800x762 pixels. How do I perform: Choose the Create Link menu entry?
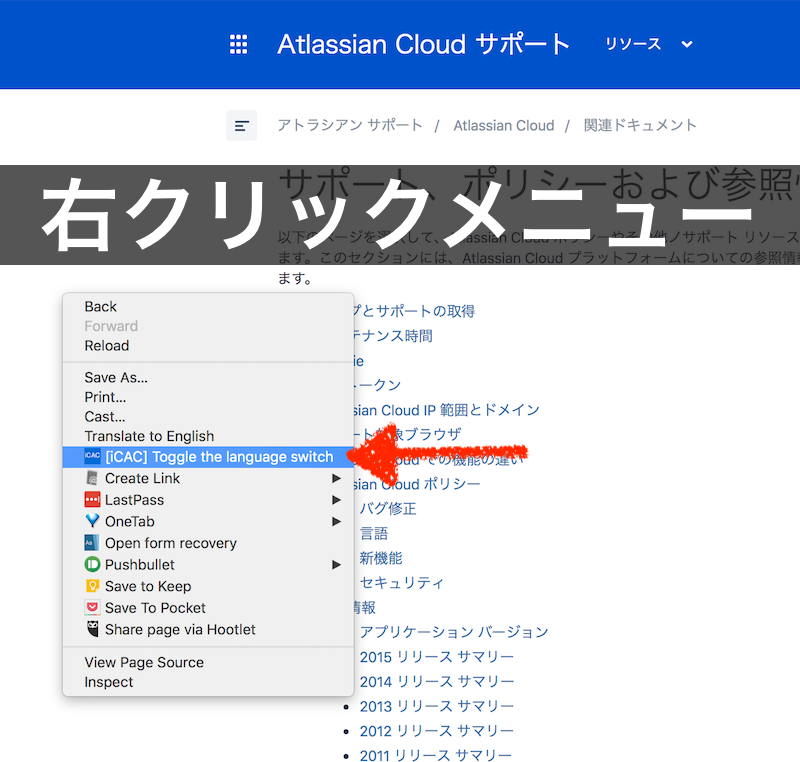[208, 478]
